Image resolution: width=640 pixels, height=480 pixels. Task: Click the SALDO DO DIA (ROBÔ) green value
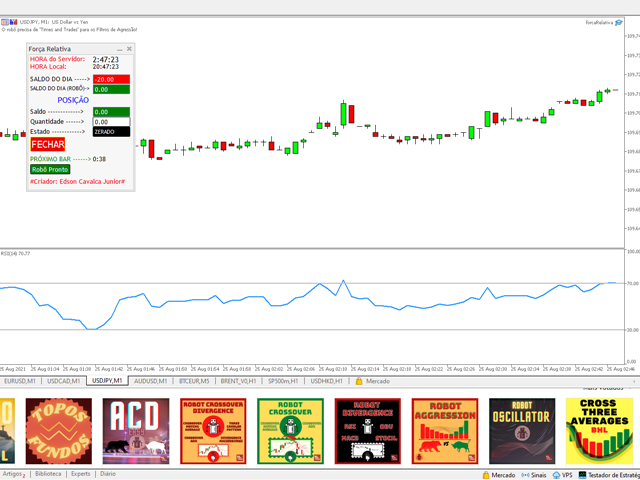click(111, 89)
